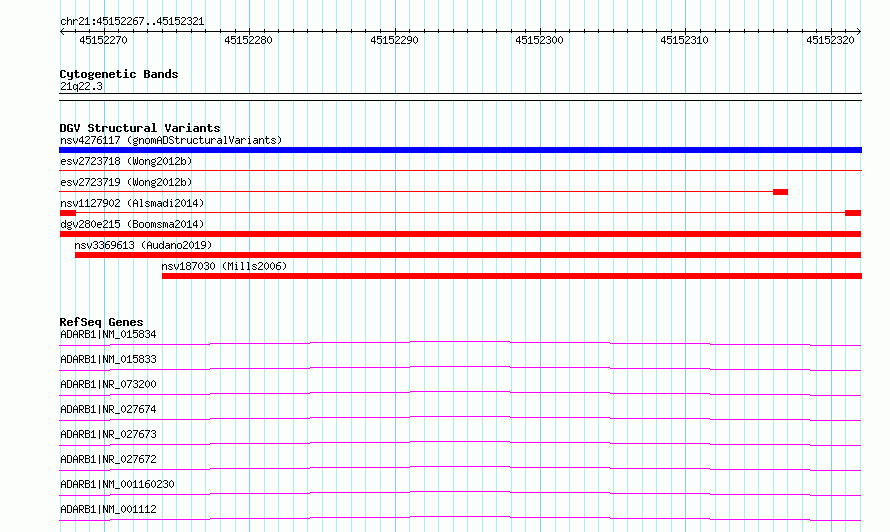Click the red nsv3369613 variant bar
This screenshot has width=890, height=532.
point(468,255)
